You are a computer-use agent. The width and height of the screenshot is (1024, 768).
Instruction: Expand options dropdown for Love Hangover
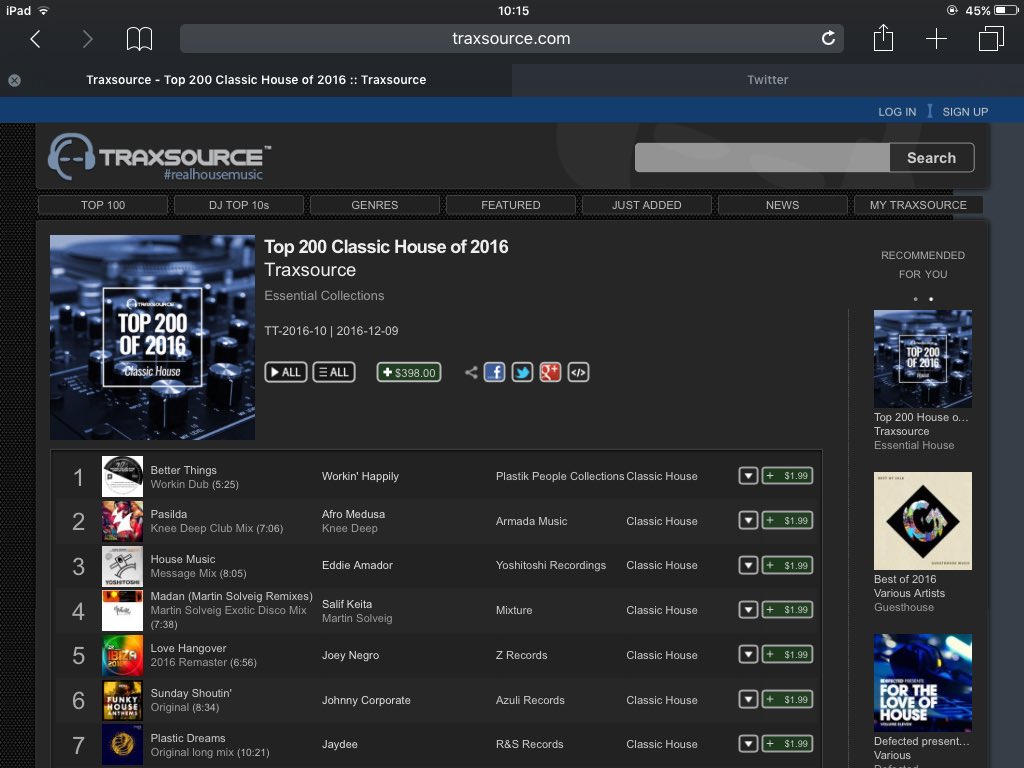coord(748,654)
